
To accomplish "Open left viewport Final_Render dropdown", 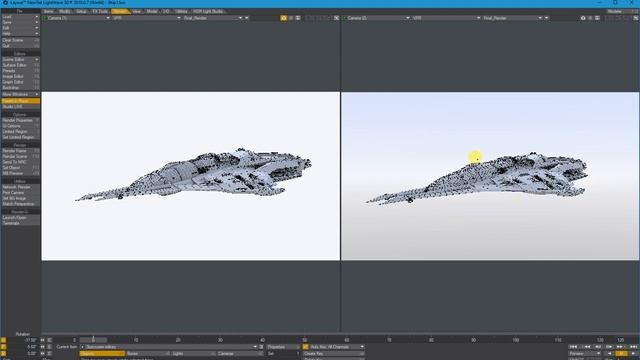I will pyautogui.click(x=213, y=18).
